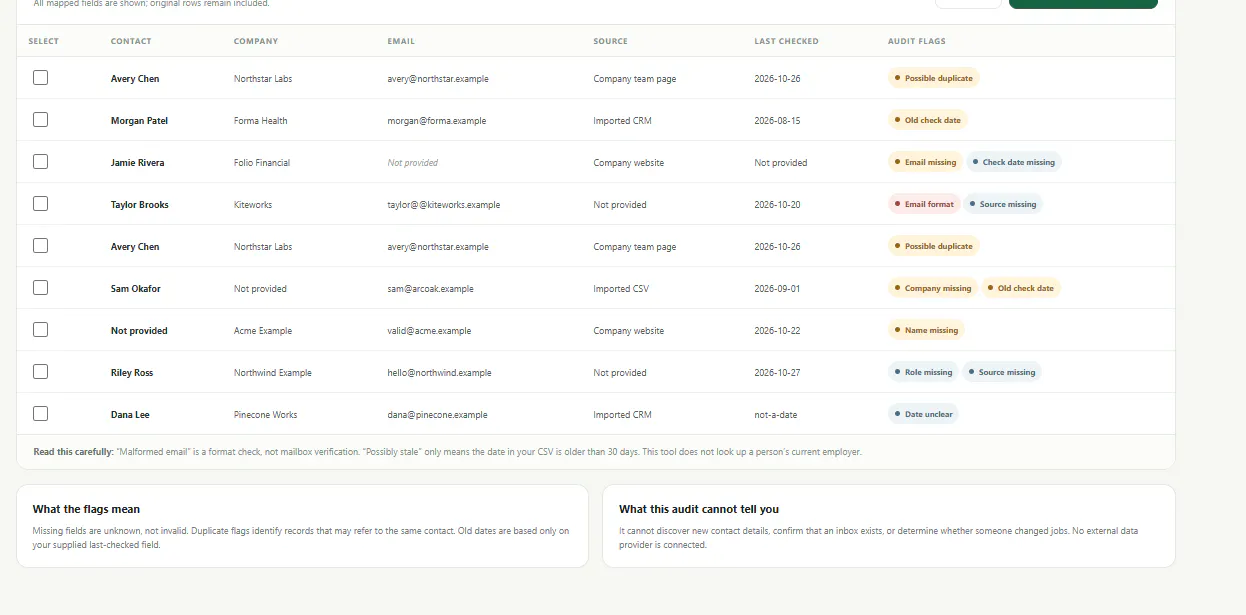Click Old check date flag for Morgan Patel
The width and height of the screenshot is (1246, 615).
pos(927,120)
